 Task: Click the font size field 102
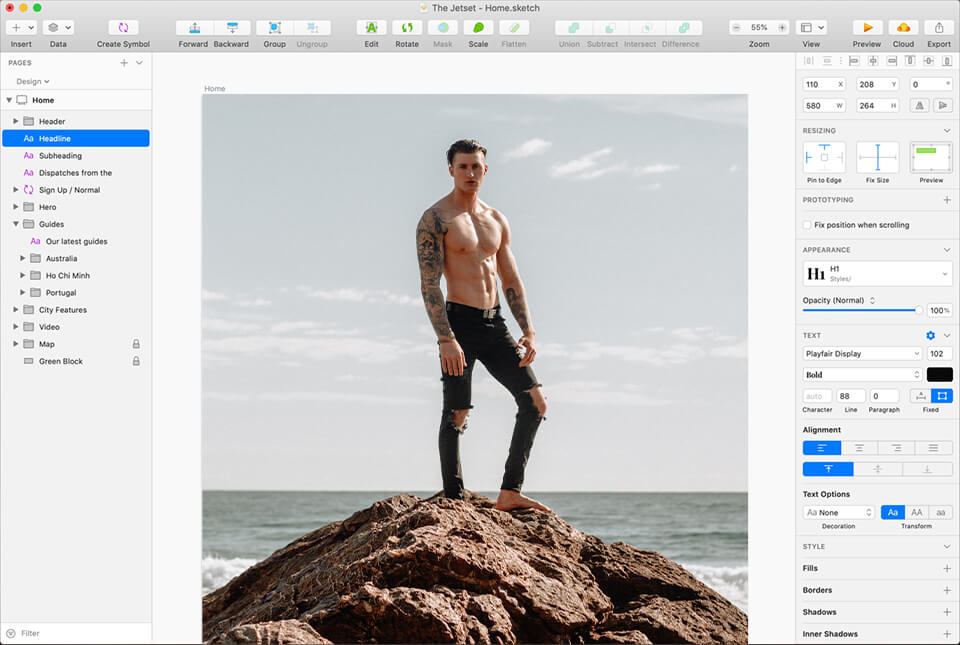click(939, 353)
